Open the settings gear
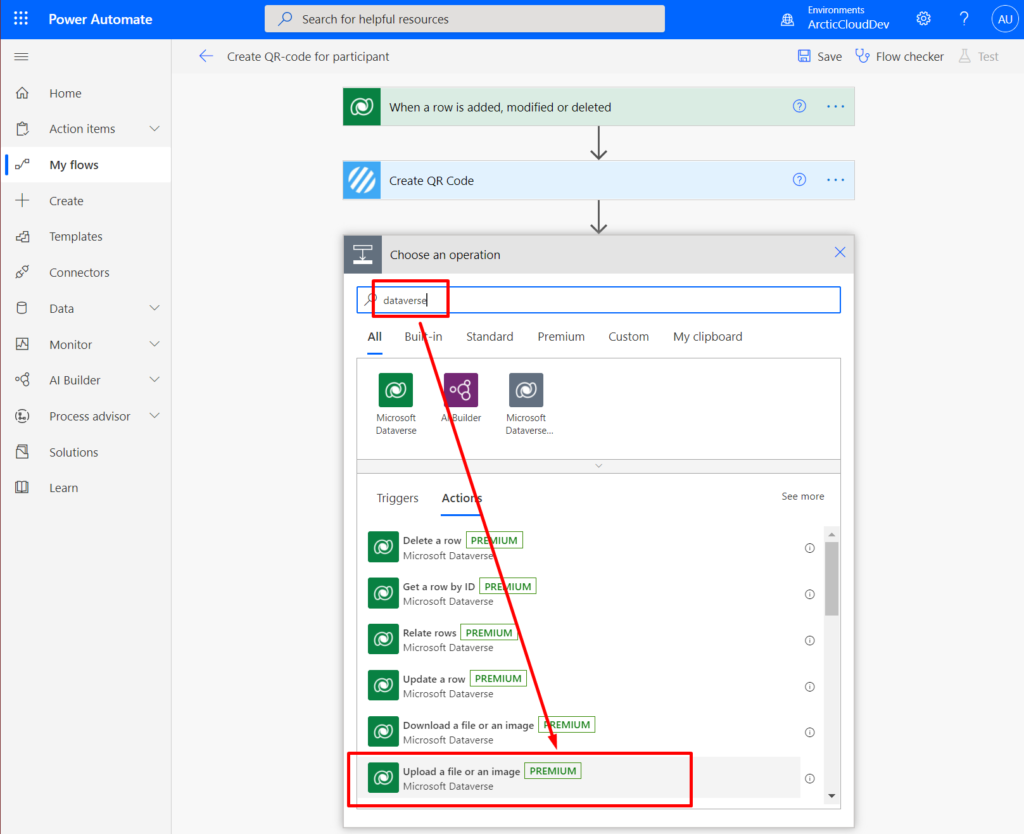The height and width of the screenshot is (834, 1024). click(x=923, y=19)
